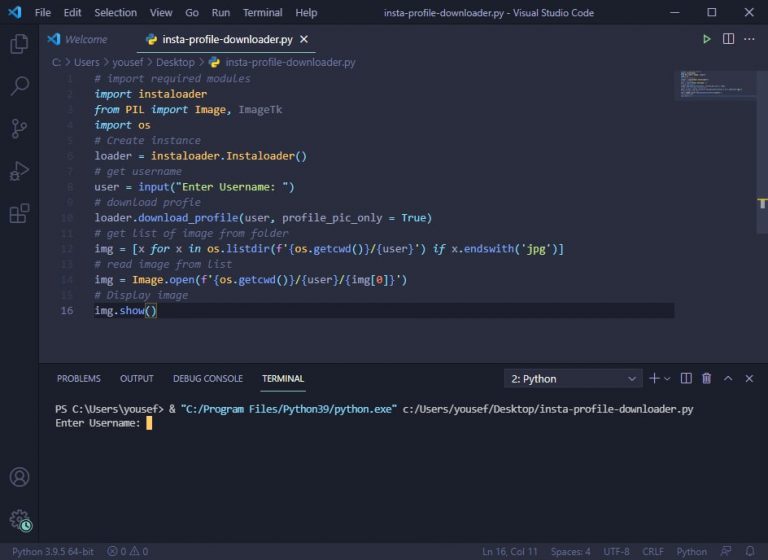Click the 'loader = instaloader.Instaloader()' line
The width and height of the screenshot is (768, 560).
coord(200,156)
